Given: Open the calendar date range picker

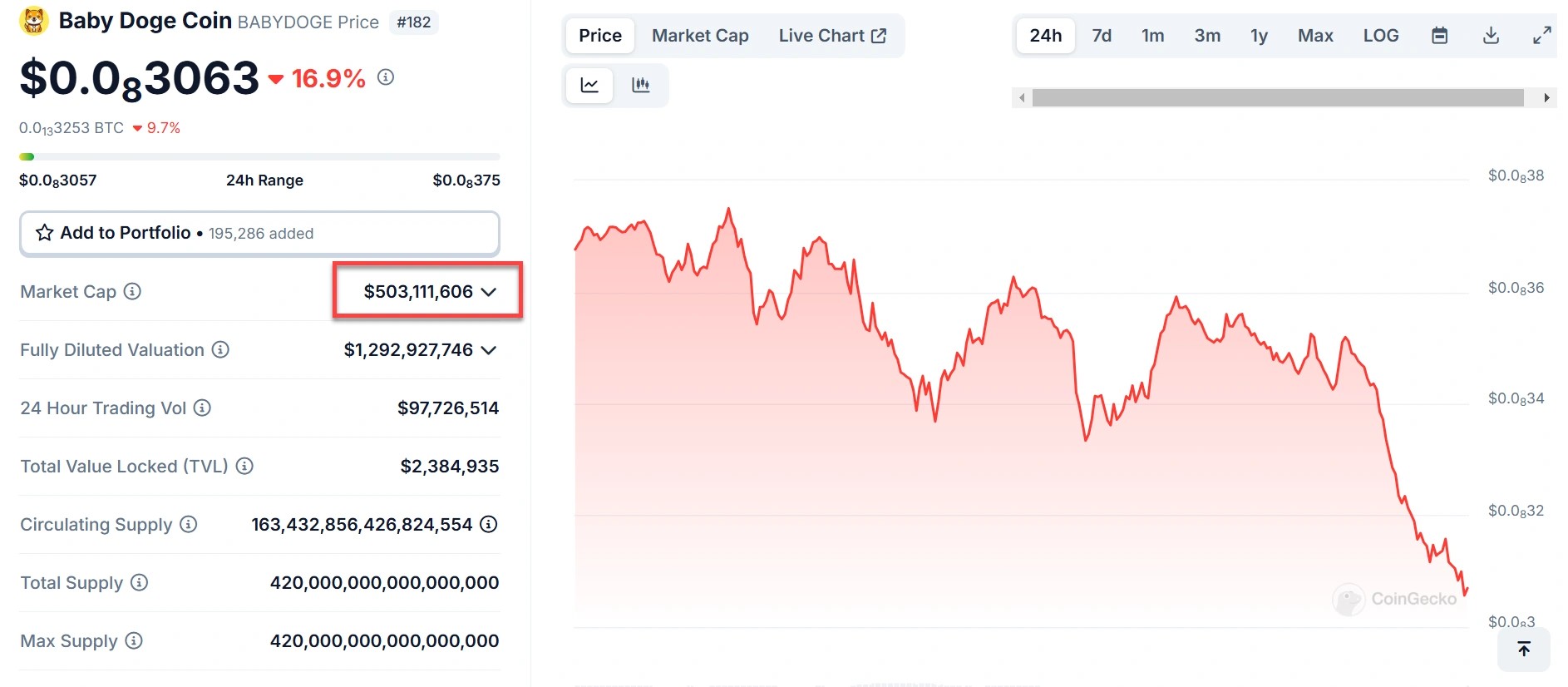Looking at the screenshot, I should point(1439,36).
